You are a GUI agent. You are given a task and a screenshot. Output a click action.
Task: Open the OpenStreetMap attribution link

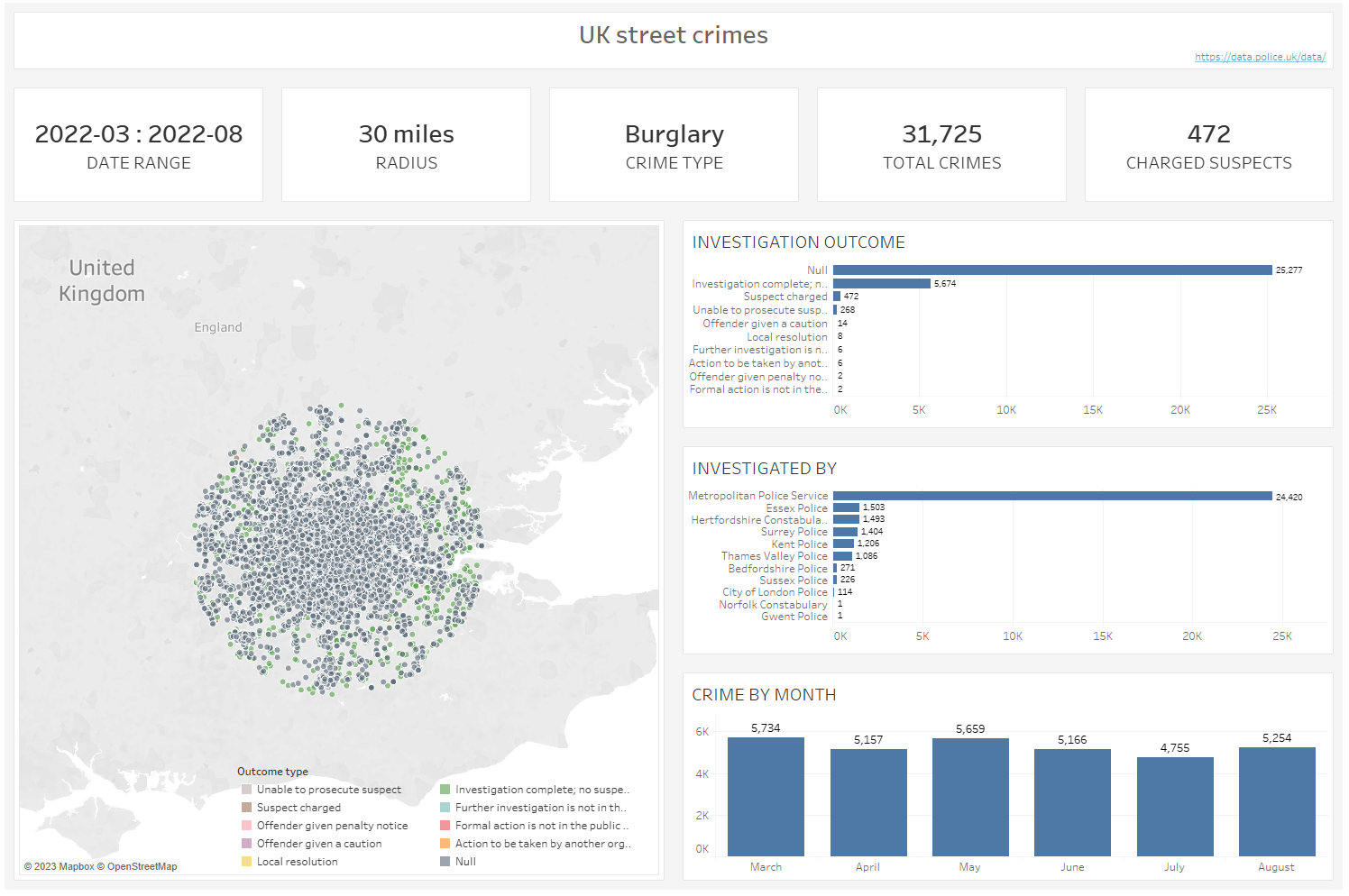point(142,867)
